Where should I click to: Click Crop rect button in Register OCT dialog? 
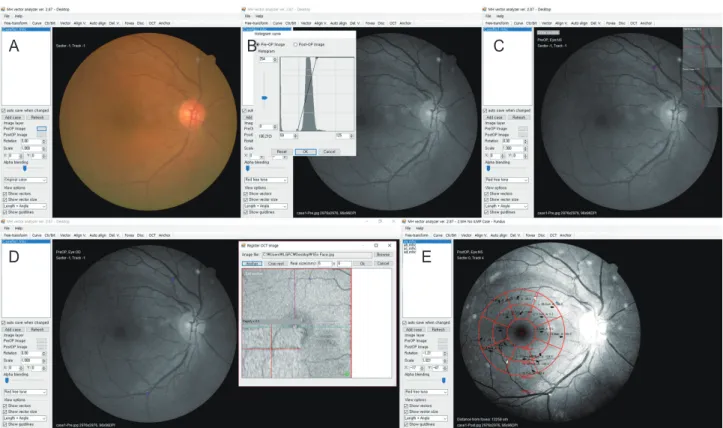coord(276,263)
